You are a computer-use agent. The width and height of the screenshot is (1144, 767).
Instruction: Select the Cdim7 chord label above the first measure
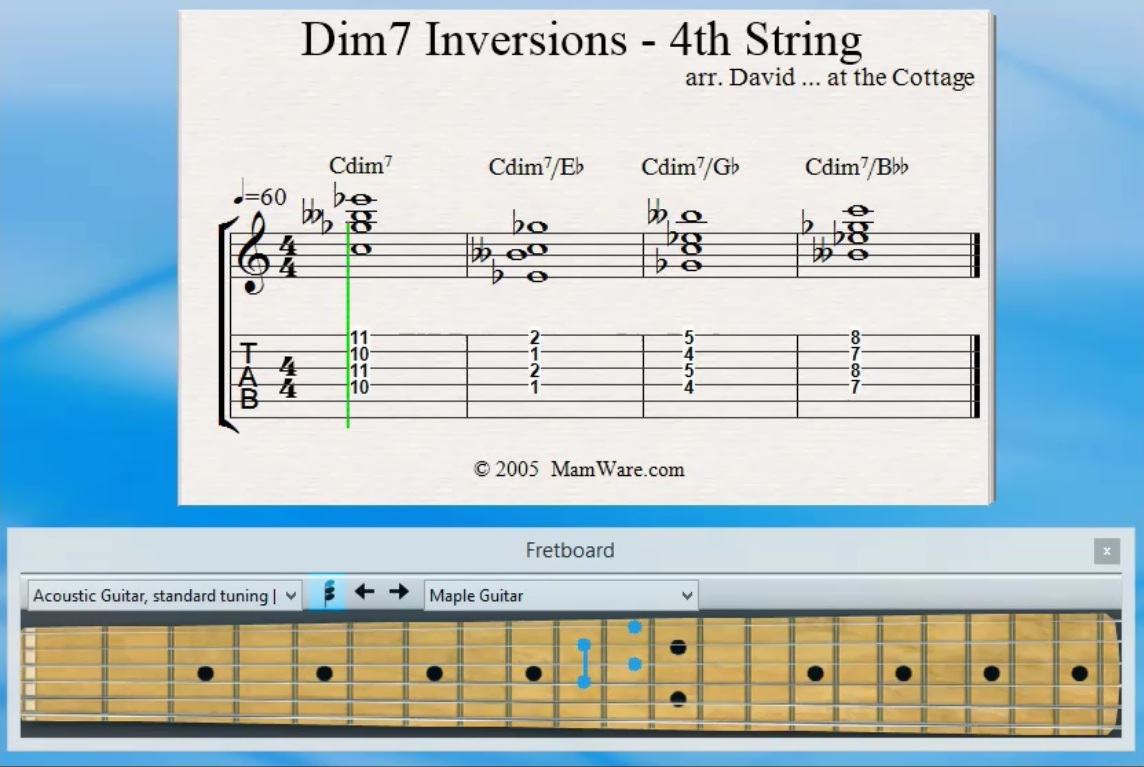(357, 166)
